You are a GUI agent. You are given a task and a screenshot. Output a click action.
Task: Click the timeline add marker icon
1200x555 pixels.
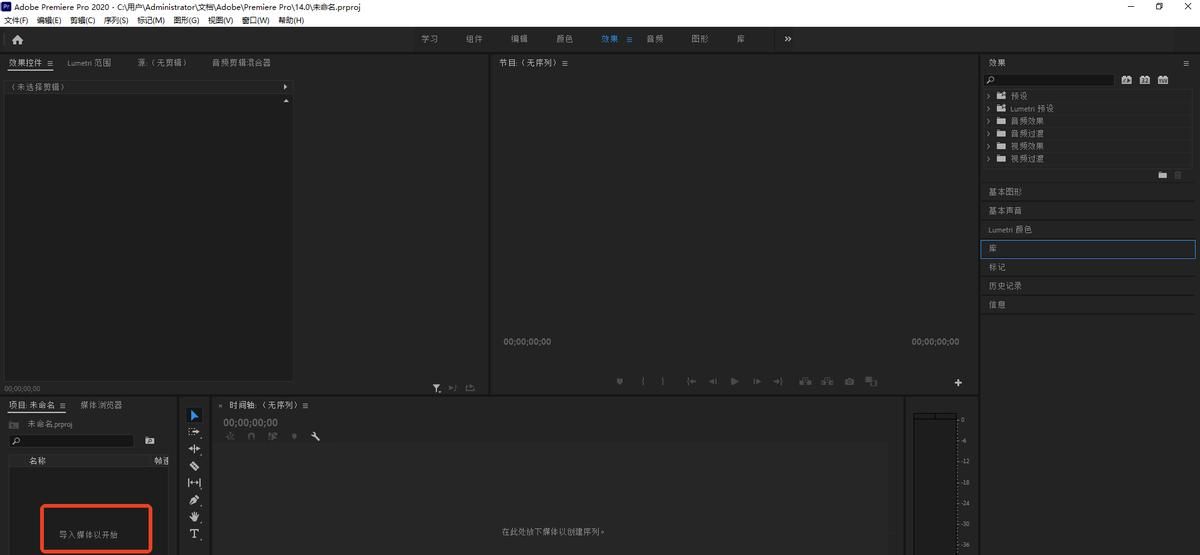click(294, 436)
